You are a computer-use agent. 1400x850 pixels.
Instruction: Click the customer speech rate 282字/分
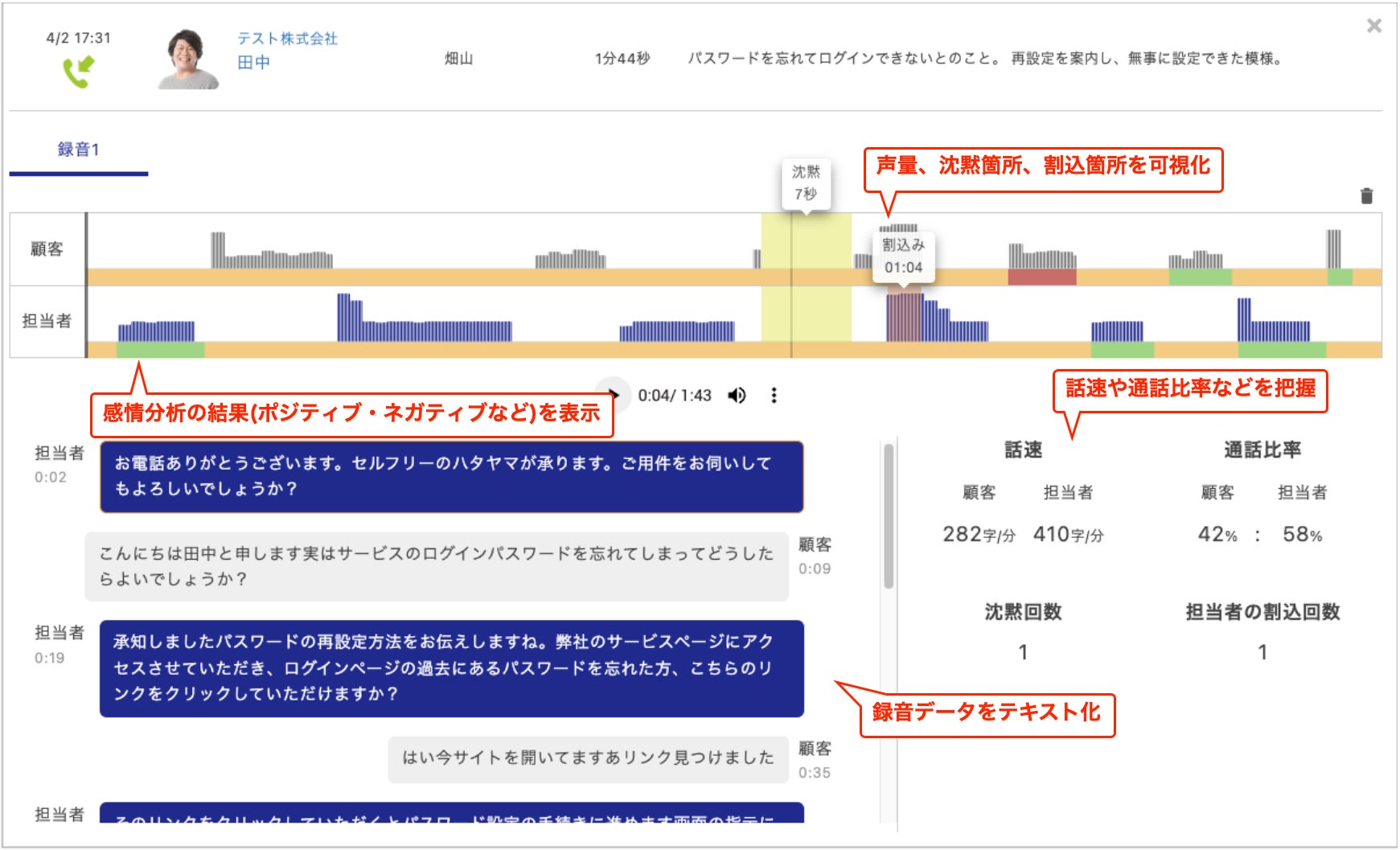coord(979,535)
